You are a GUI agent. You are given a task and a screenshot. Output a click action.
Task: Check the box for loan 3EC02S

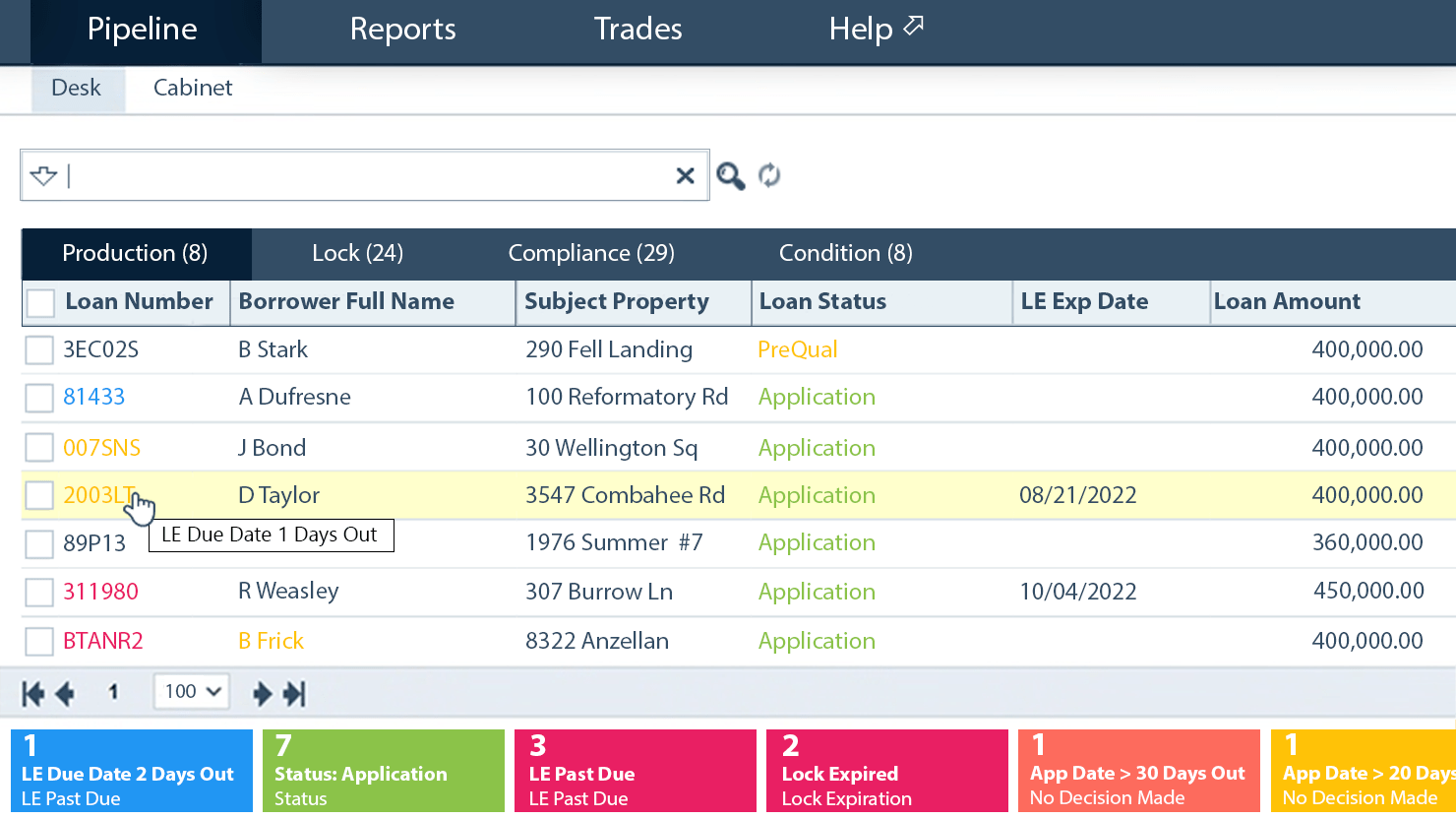(x=39, y=350)
